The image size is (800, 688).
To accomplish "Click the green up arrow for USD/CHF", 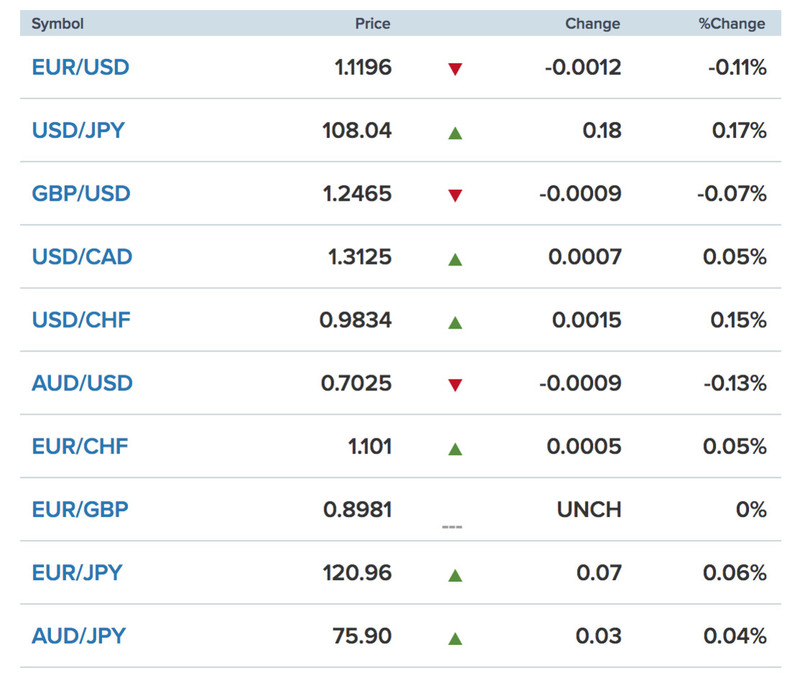I will click(455, 323).
